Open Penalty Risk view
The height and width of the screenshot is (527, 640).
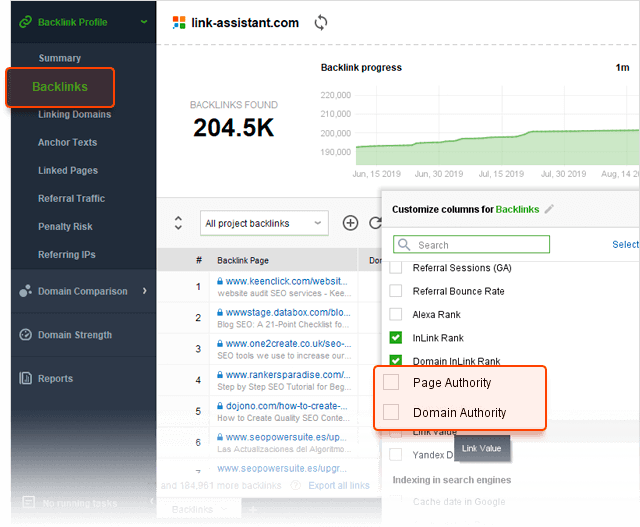pyautogui.click(x=65, y=227)
